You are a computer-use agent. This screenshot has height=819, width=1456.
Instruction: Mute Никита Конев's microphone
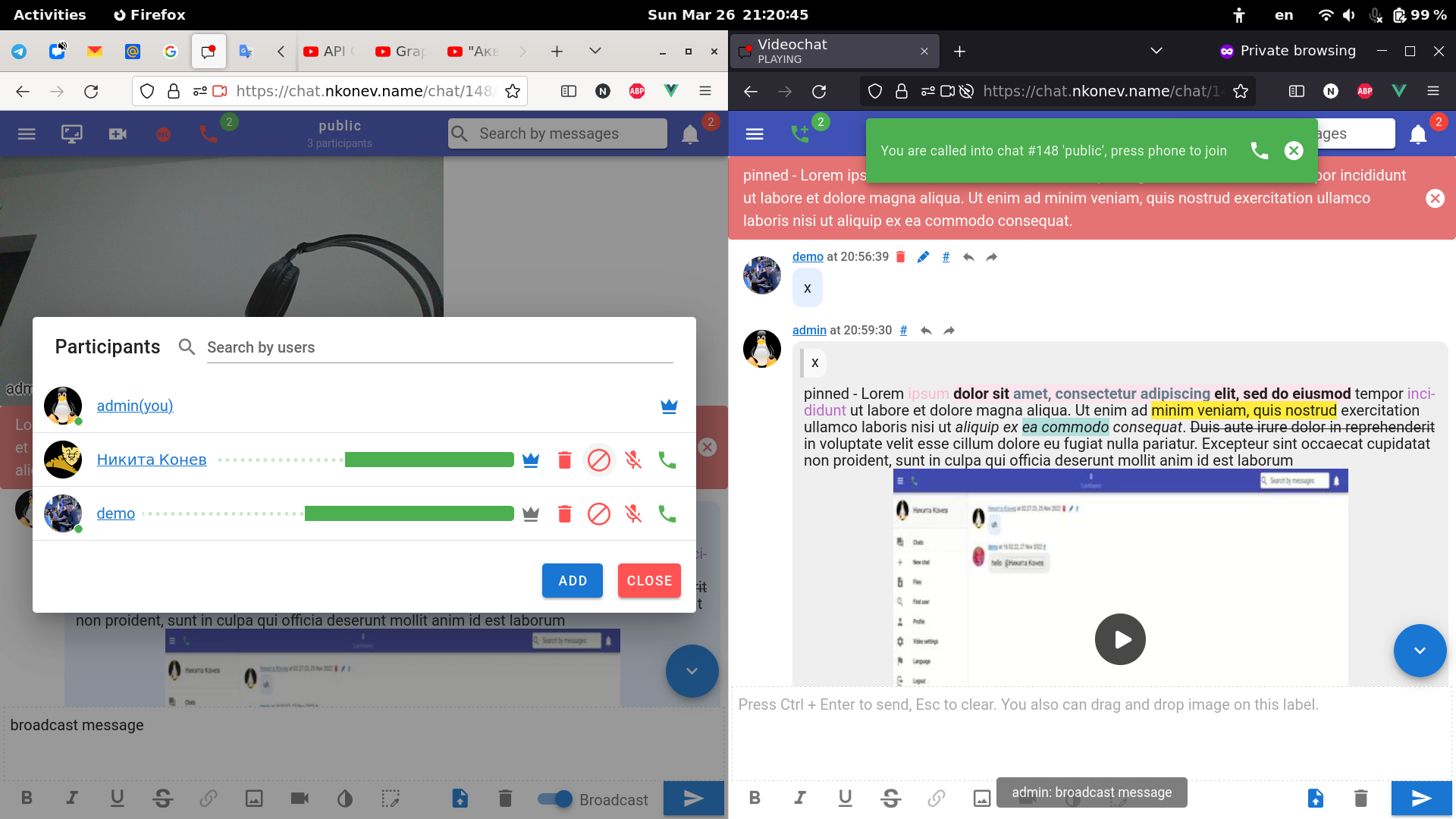coord(633,460)
